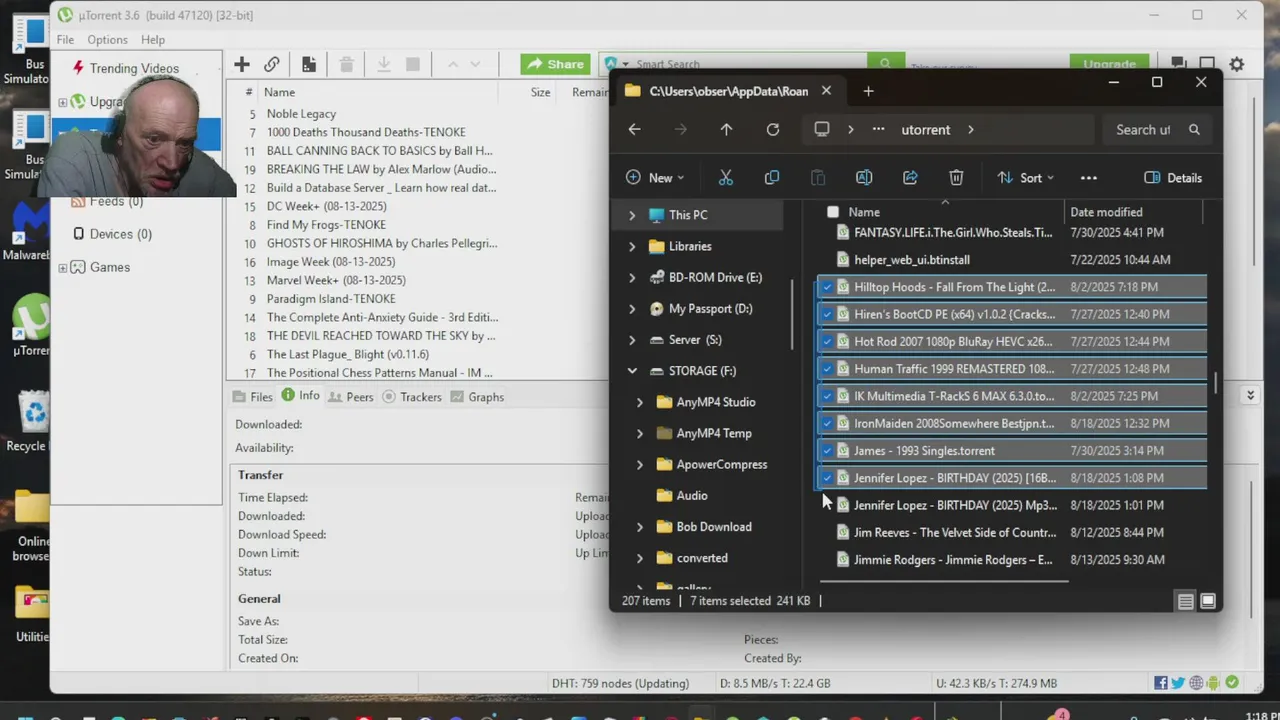This screenshot has height=720, width=1280.
Task: Go back with Explorer's back arrow
Action: tap(634, 129)
